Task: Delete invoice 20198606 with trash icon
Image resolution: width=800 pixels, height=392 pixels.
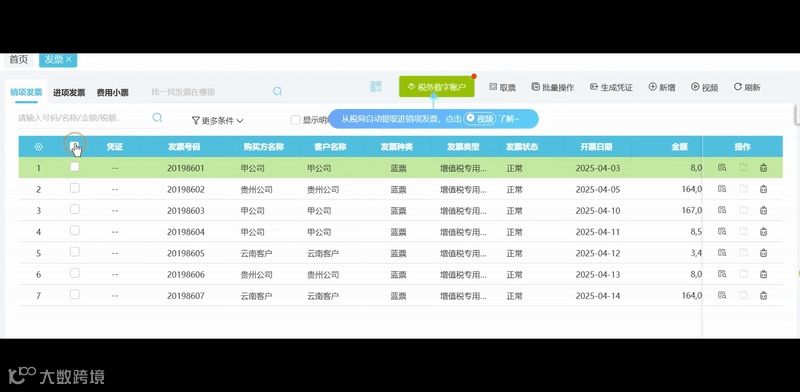Action: coord(763,274)
